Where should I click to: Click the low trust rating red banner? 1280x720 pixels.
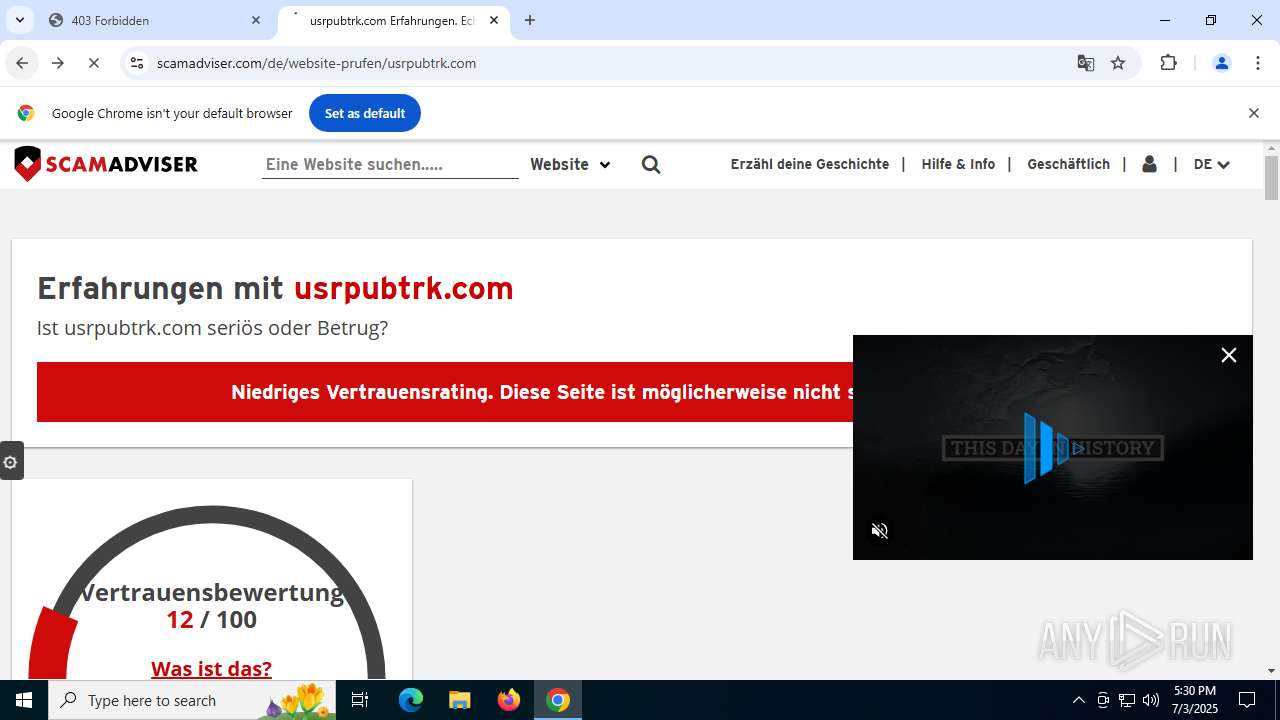click(445, 392)
